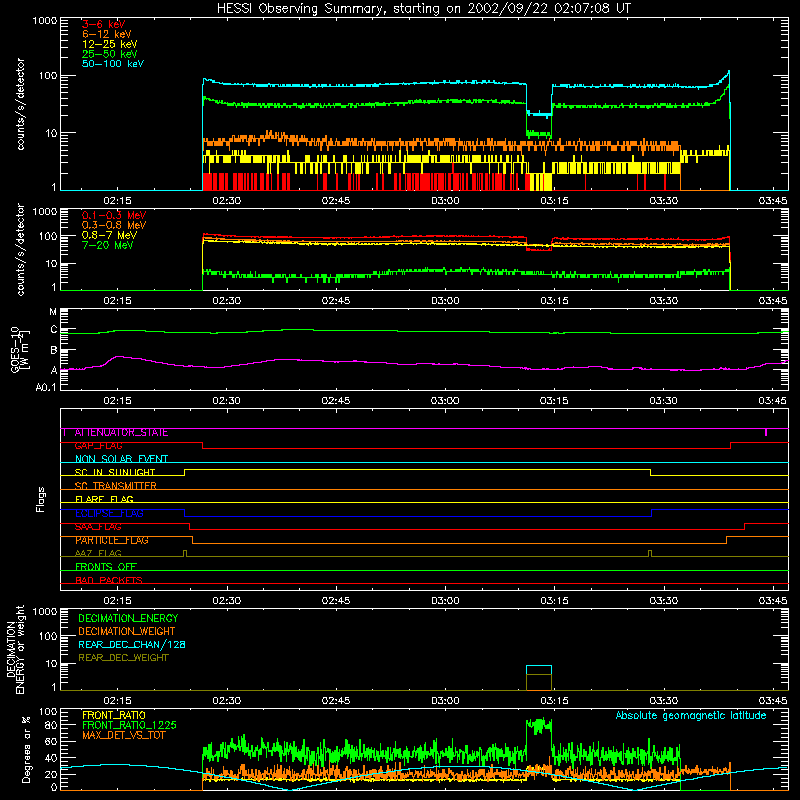Click the FLARE_FLAG label
The image size is (800, 800).
click(x=104, y=499)
